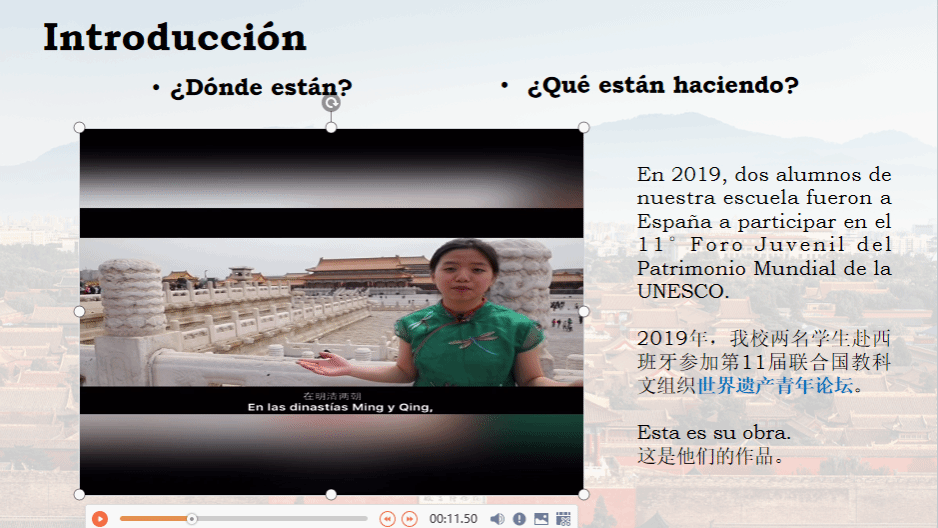This screenshot has width=938, height=528.
Task: Click the left-middle handle of video
Action: [80, 312]
